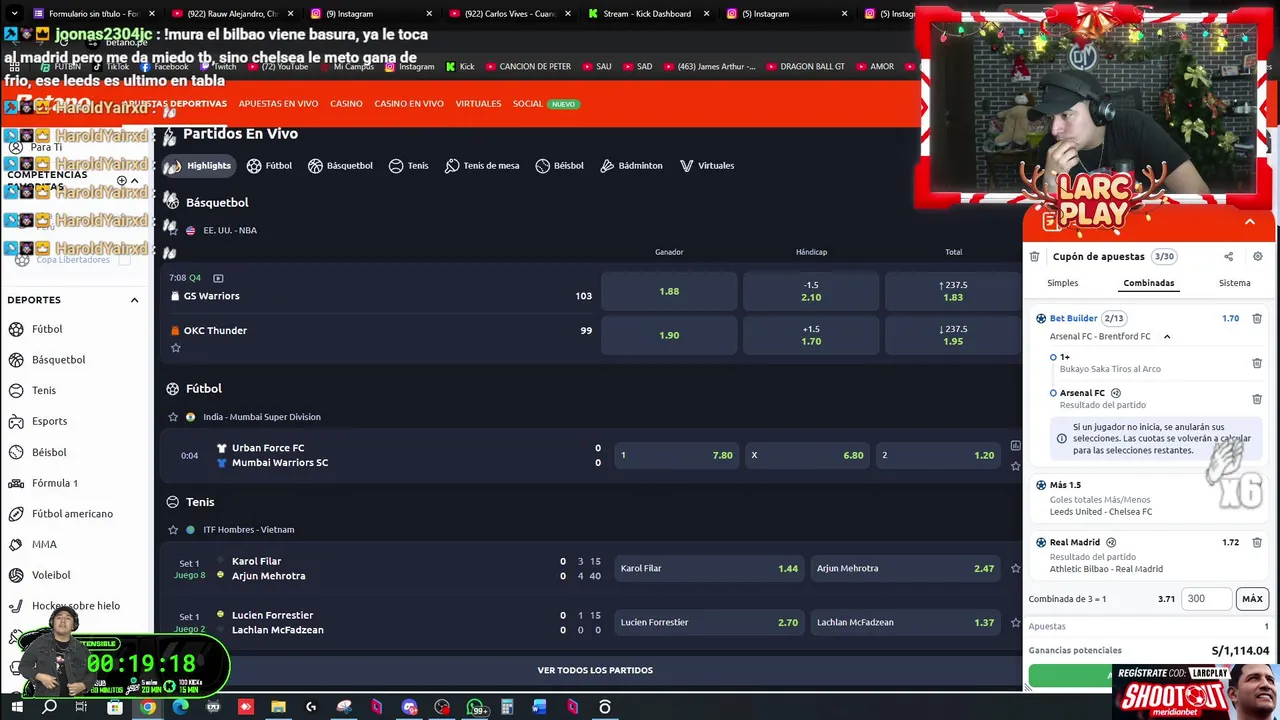Favorite Forrestier vs McFadzean match star
The image size is (1280, 720).
click(1015, 623)
